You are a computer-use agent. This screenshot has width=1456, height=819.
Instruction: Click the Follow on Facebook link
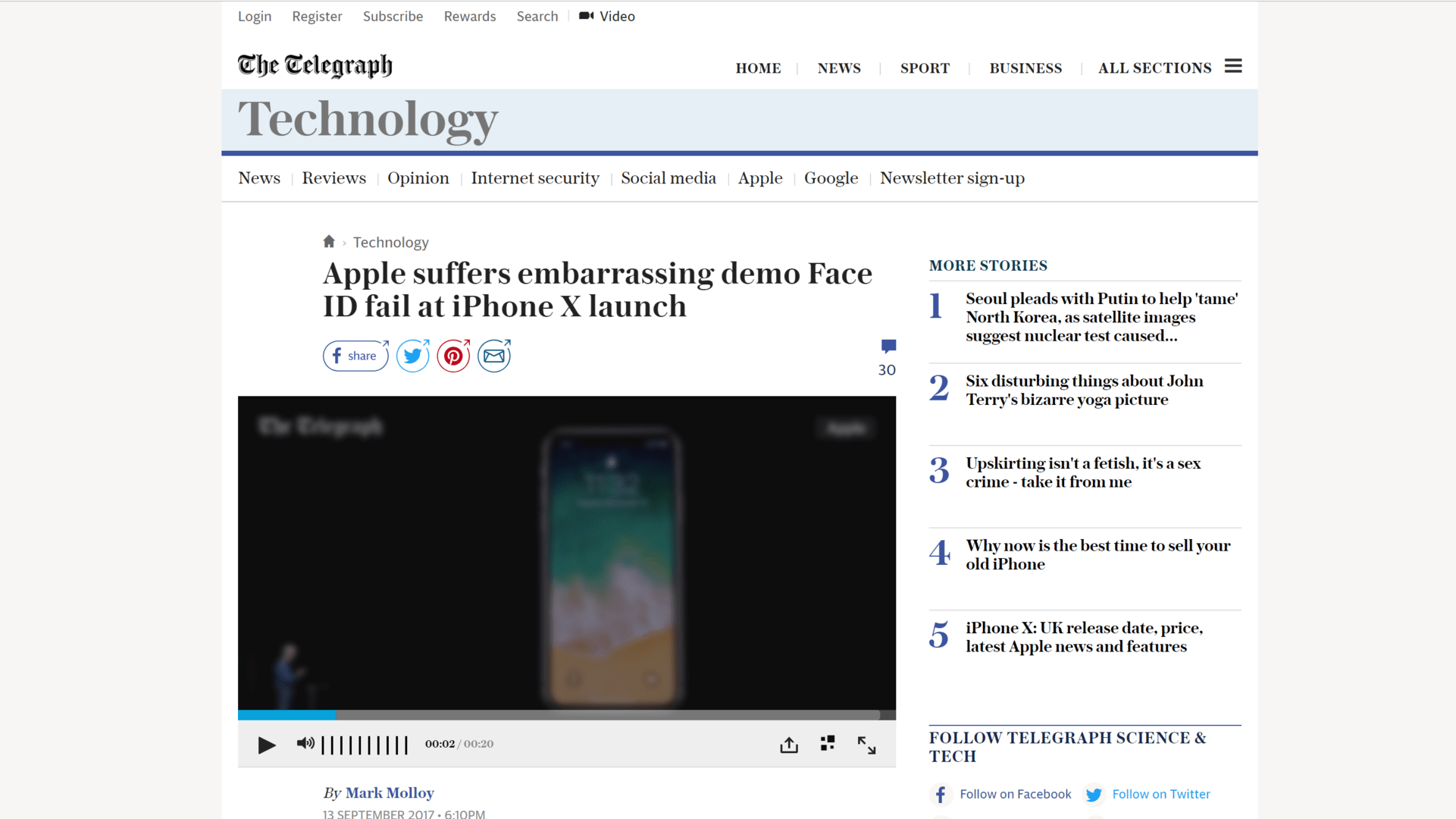click(x=1015, y=794)
